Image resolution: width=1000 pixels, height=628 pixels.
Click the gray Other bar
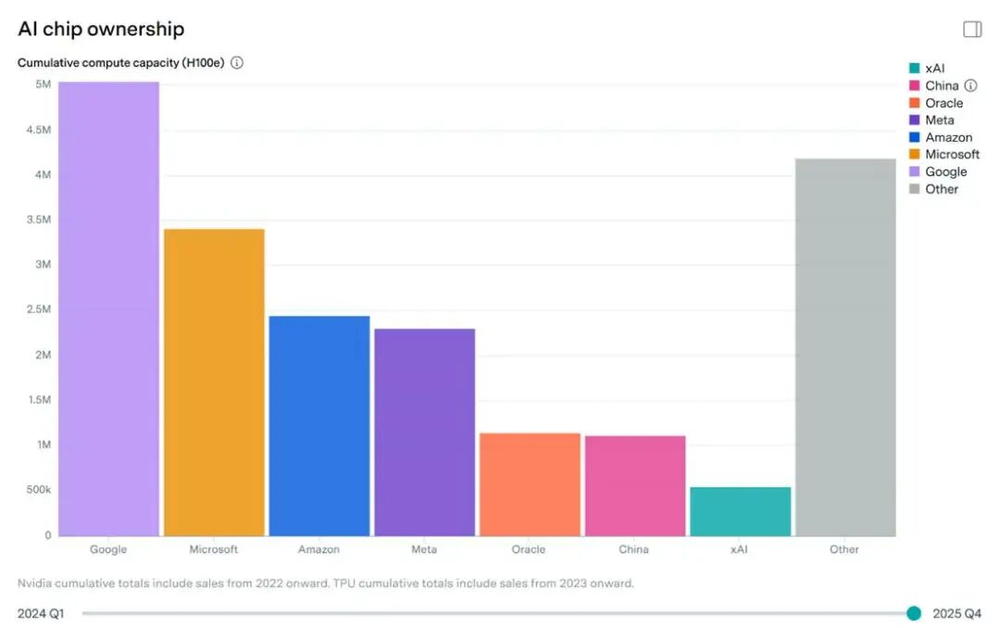pyautogui.click(x=845, y=347)
